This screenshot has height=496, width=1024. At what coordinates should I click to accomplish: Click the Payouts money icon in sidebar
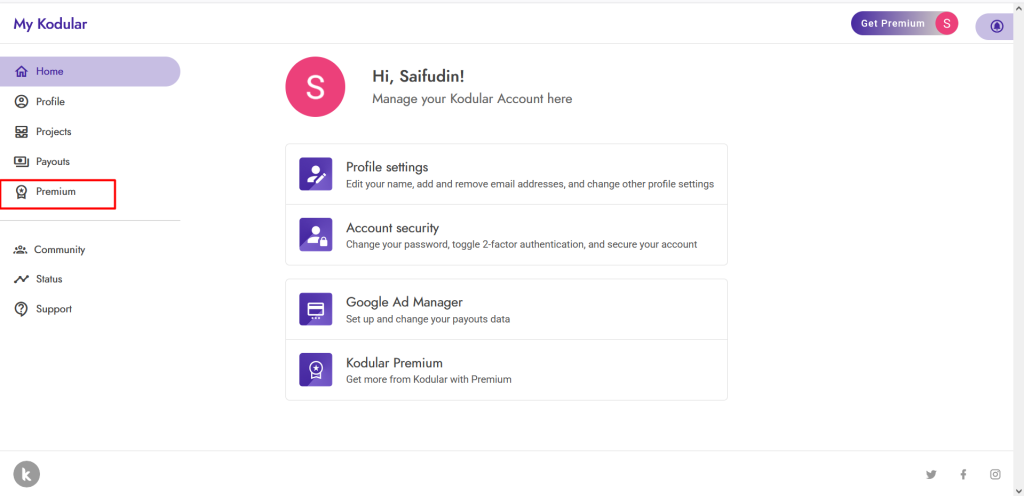(x=22, y=161)
